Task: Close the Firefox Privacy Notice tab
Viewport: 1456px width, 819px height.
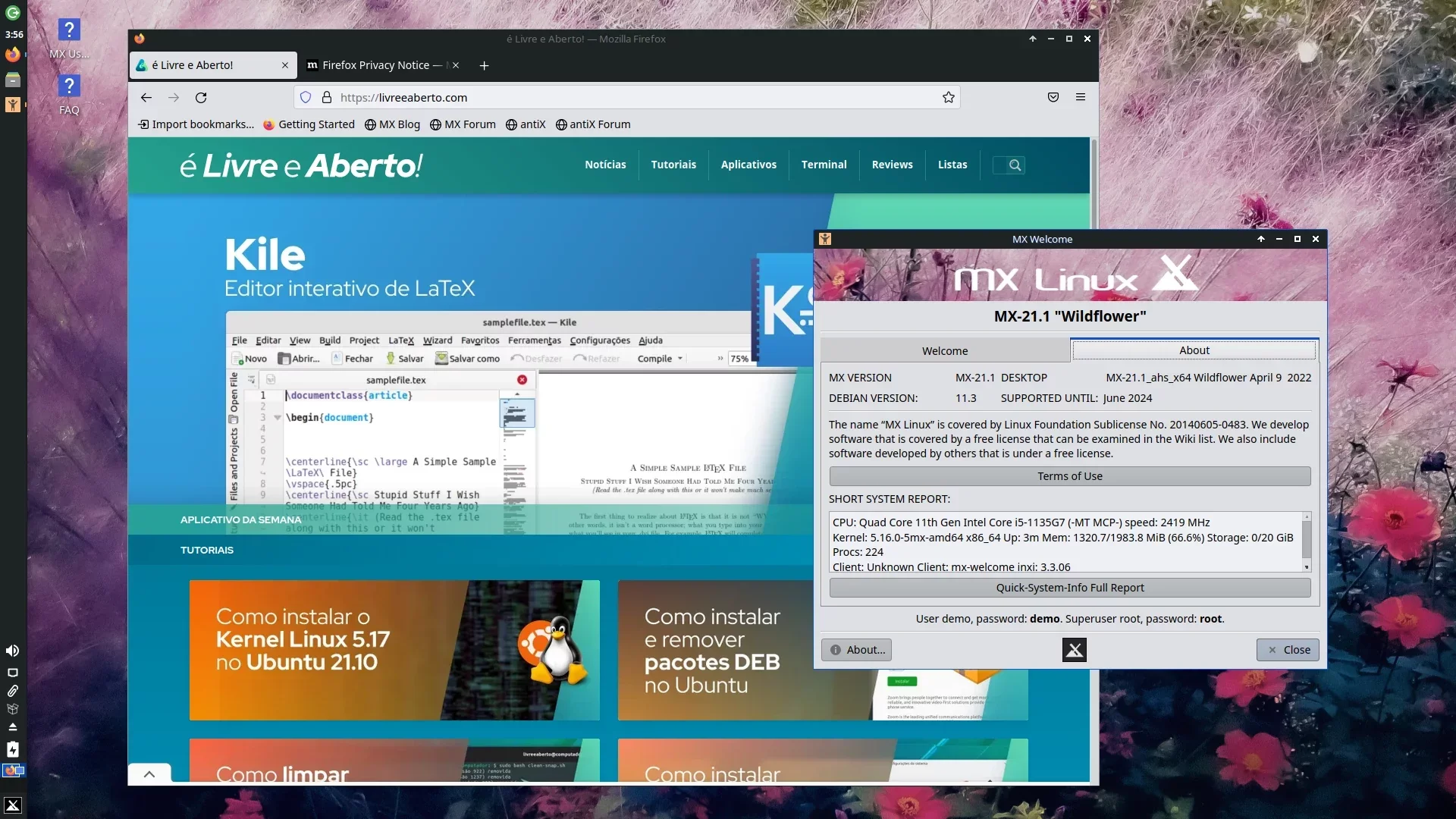Action: click(456, 65)
